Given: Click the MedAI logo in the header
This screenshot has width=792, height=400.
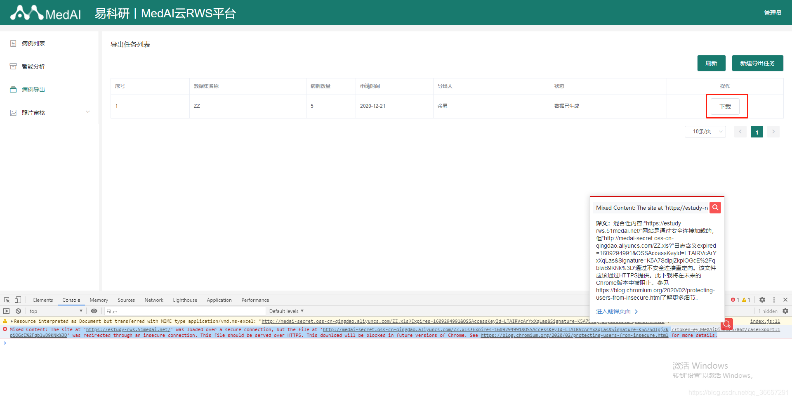Looking at the screenshot, I should pyautogui.click(x=44, y=13).
